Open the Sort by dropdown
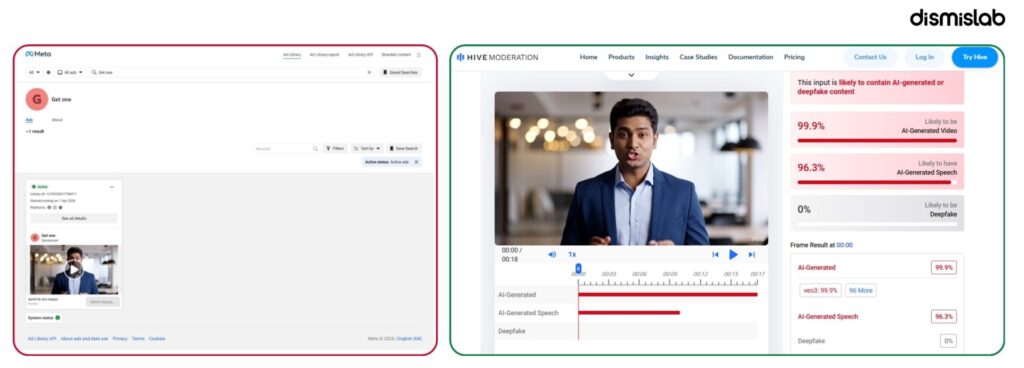Viewport: 1024px width, 368px height. (367, 149)
